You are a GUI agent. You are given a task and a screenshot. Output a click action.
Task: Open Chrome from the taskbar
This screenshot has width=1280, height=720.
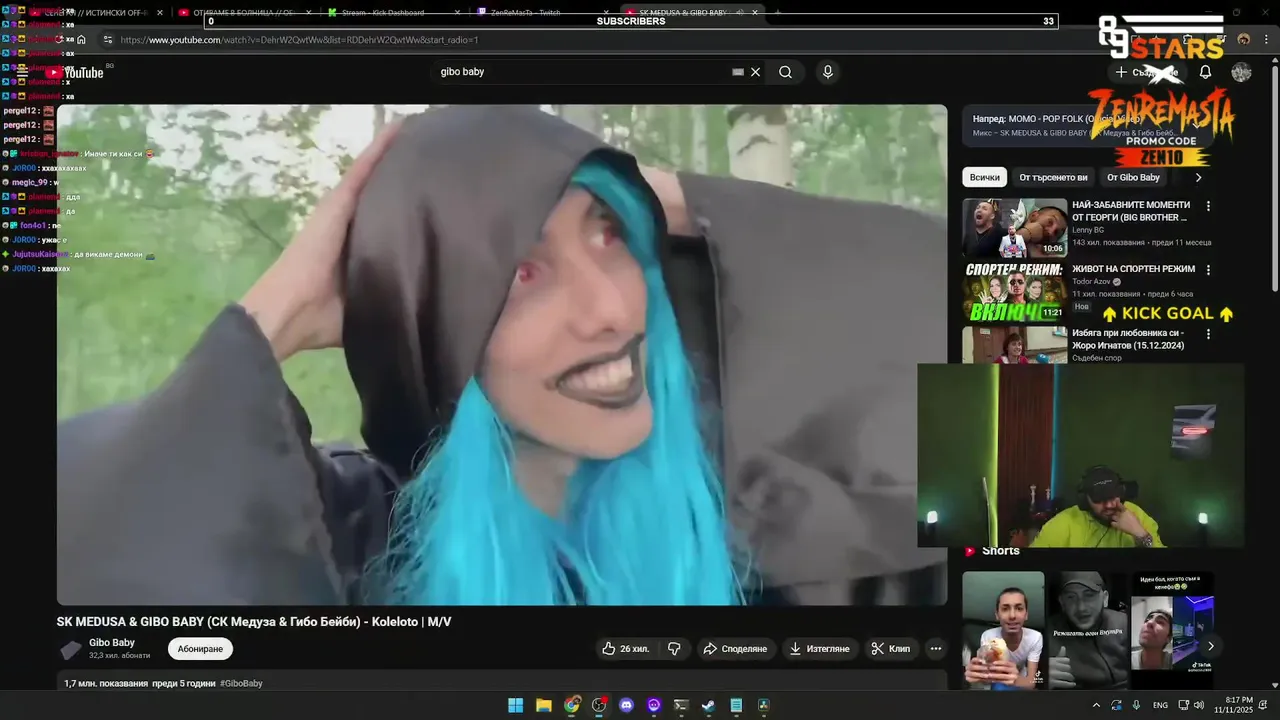tap(571, 705)
